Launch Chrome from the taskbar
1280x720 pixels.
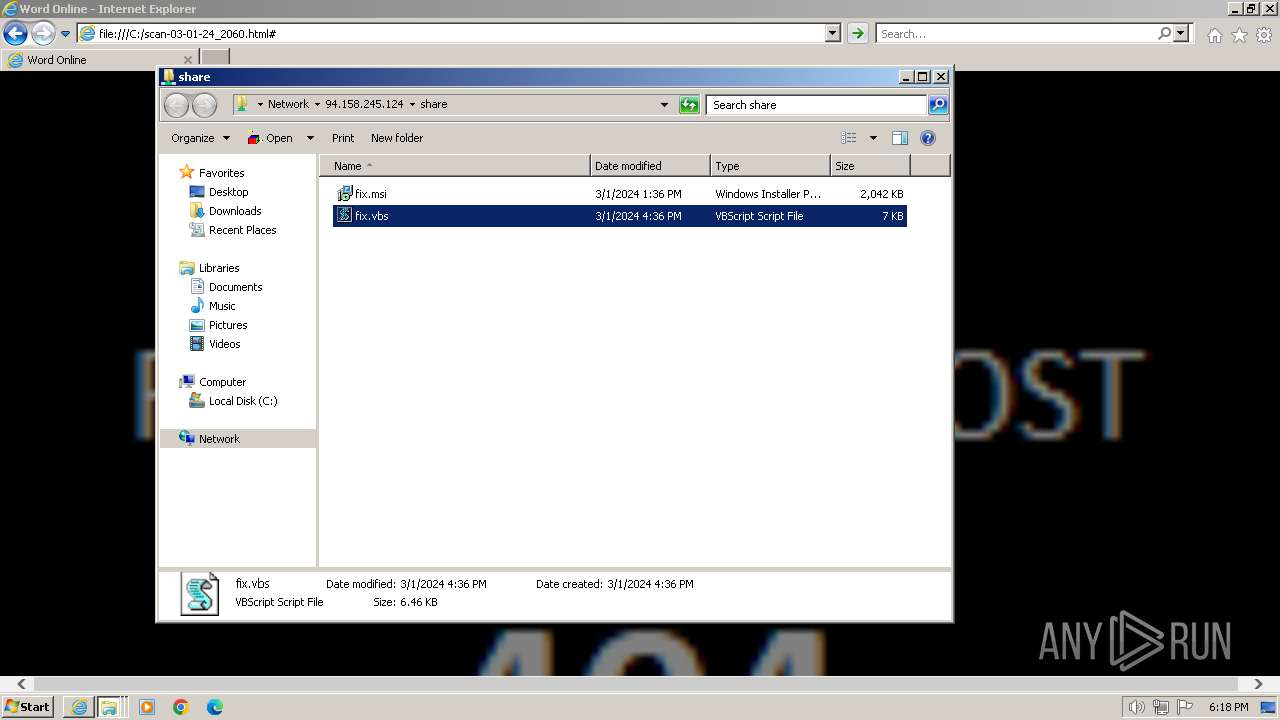(181, 707)
